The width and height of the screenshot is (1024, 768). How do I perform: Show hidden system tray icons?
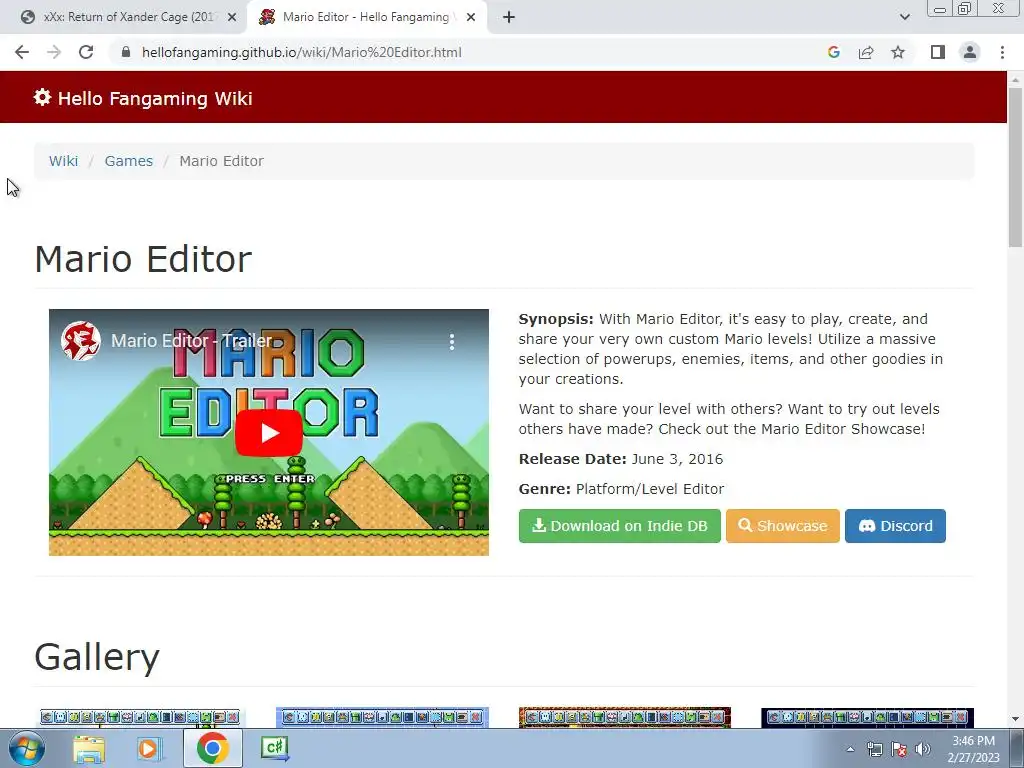(x=850, y=749)
